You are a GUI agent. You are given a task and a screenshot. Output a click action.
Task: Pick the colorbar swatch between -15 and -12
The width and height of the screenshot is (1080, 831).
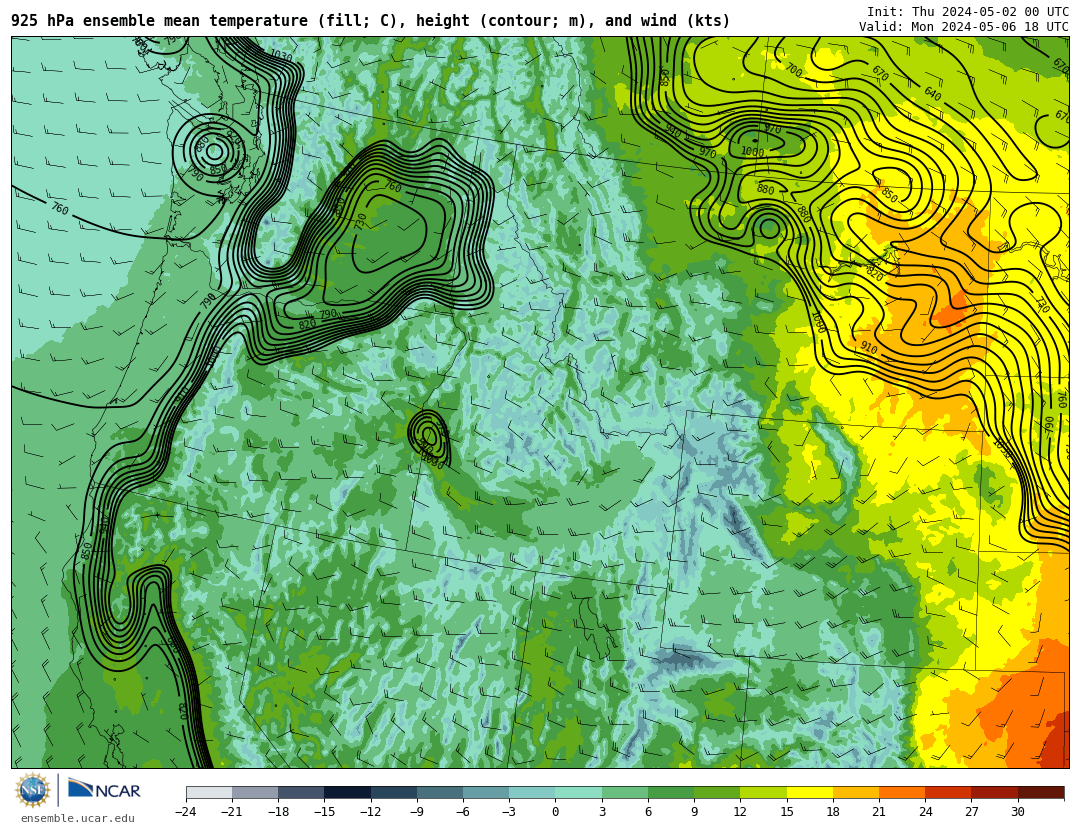coord(348,792)
